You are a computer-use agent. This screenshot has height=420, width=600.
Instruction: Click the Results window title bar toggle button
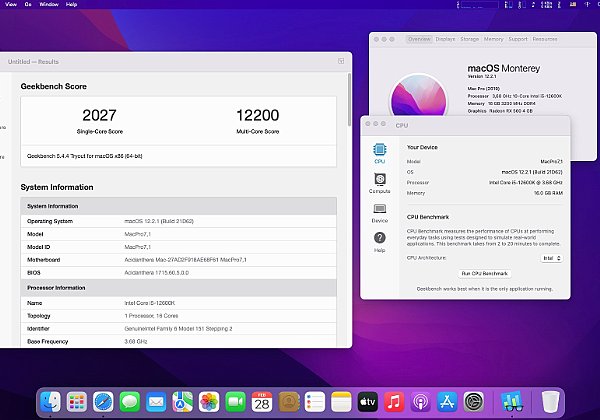click(x=341, y=61)
